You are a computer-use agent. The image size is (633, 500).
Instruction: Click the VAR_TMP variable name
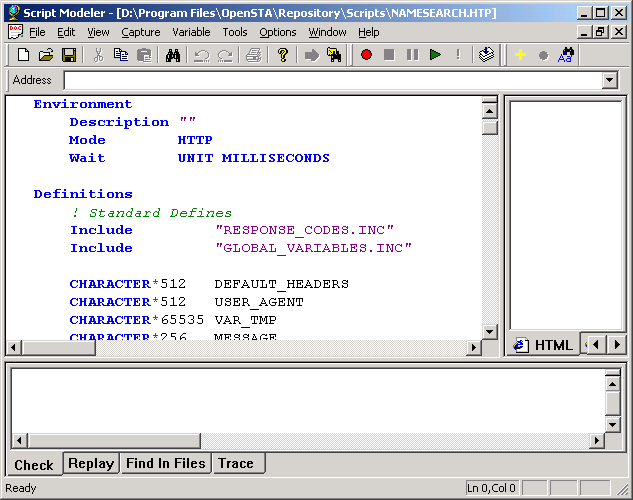coord(245,320)
